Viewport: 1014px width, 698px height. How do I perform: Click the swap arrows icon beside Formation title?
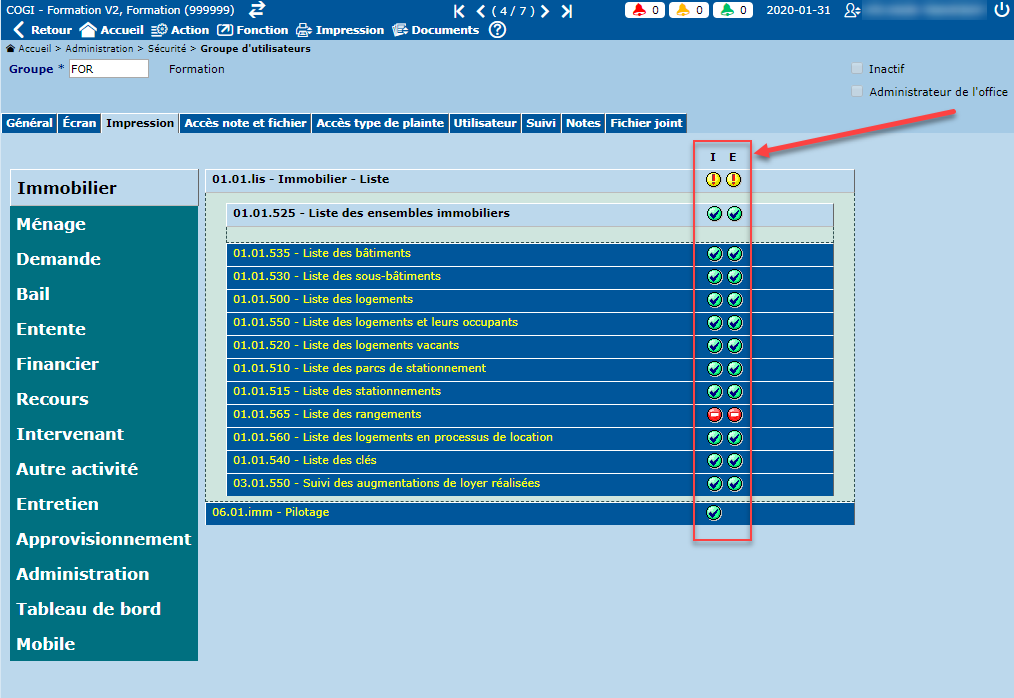pos(257,10)
